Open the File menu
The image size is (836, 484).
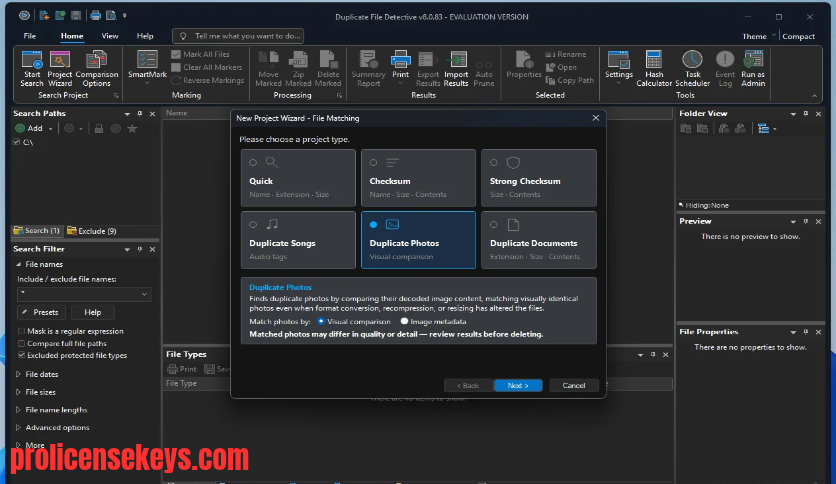[x=30, y=36]
